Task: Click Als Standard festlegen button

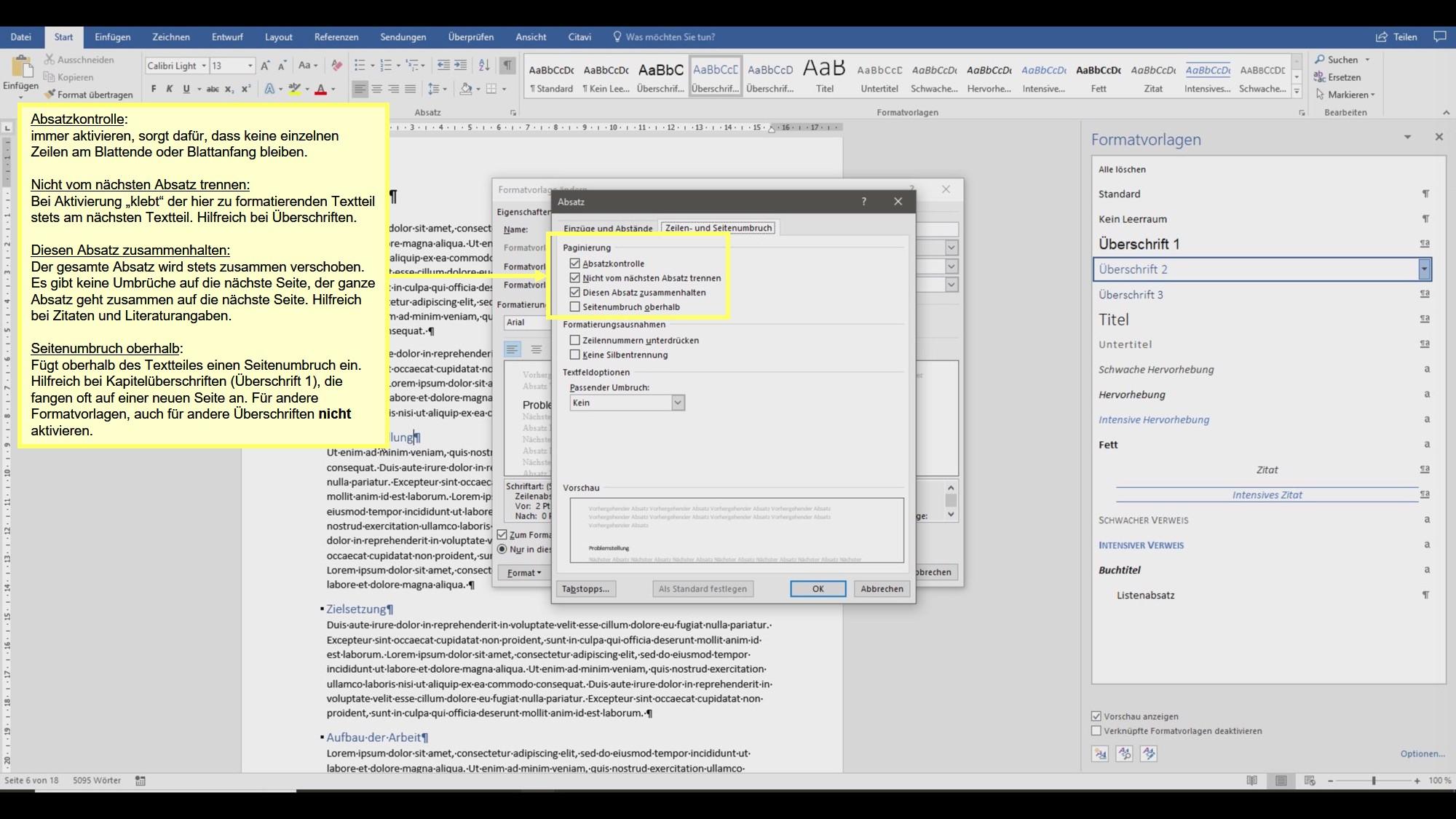Action: [x=703, y=589]
